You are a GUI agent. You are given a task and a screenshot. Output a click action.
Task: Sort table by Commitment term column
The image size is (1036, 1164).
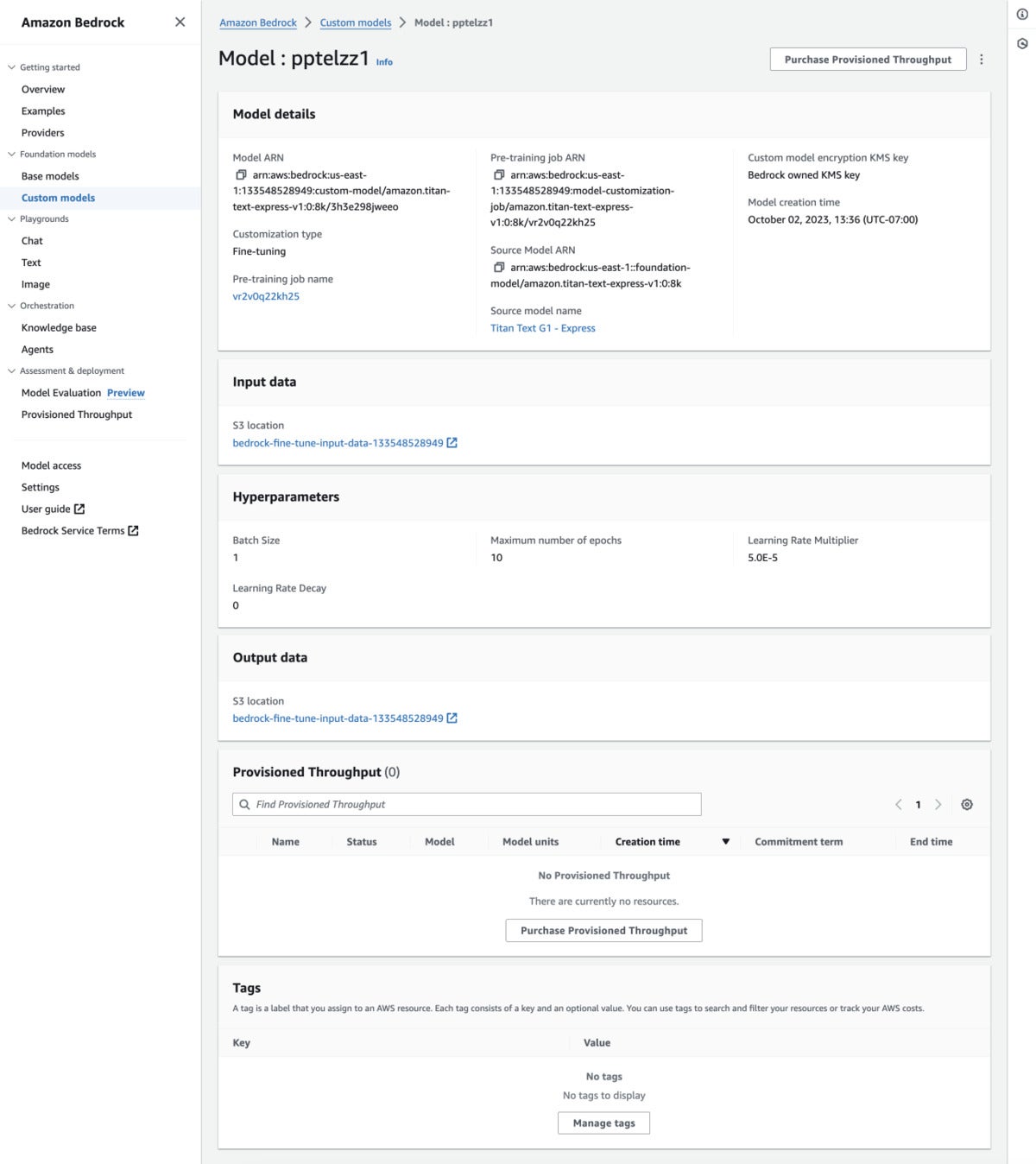(x=799, y=842)
